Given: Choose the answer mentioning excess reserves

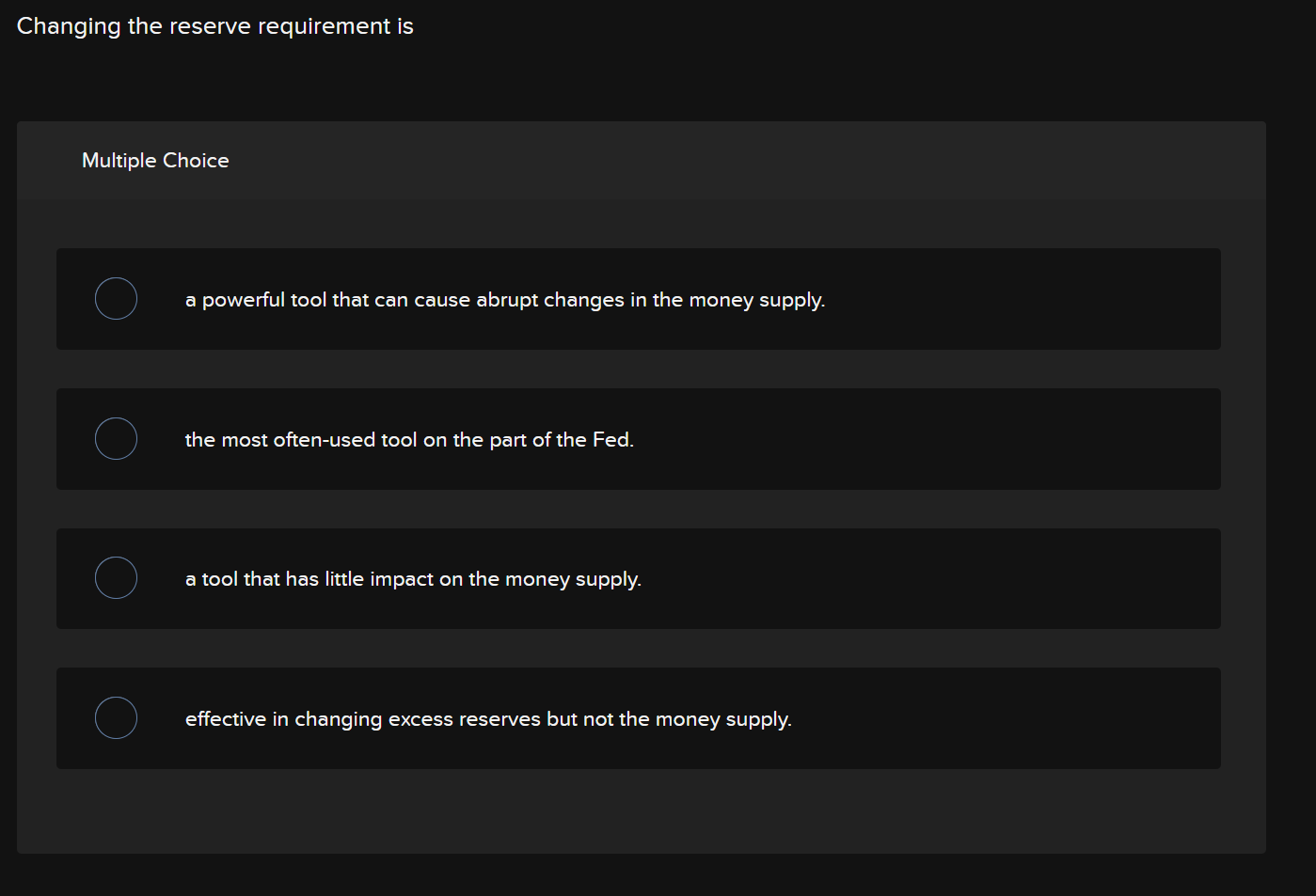Looking at the screenshot, I should pos(488,718).
